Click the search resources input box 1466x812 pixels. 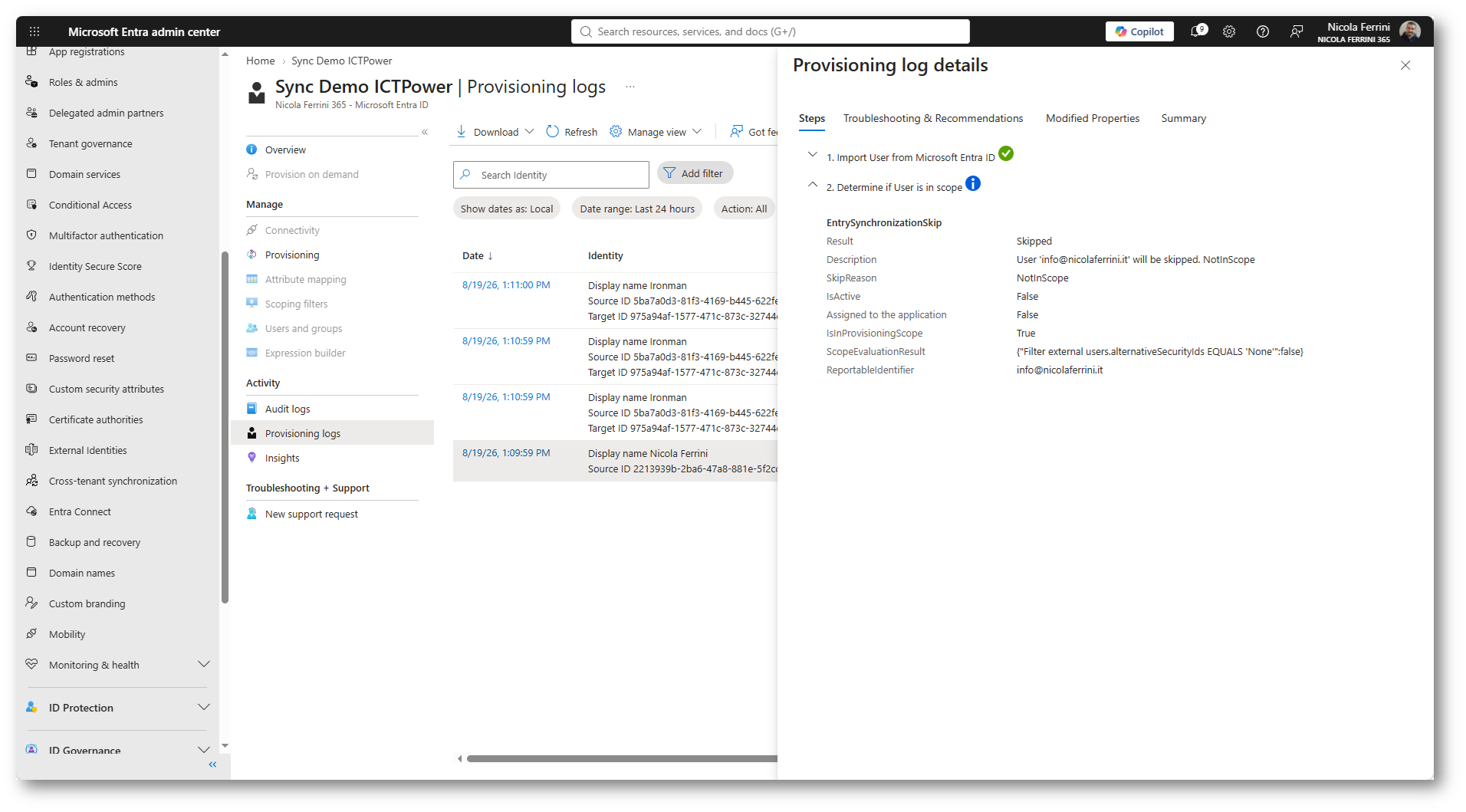771,31
